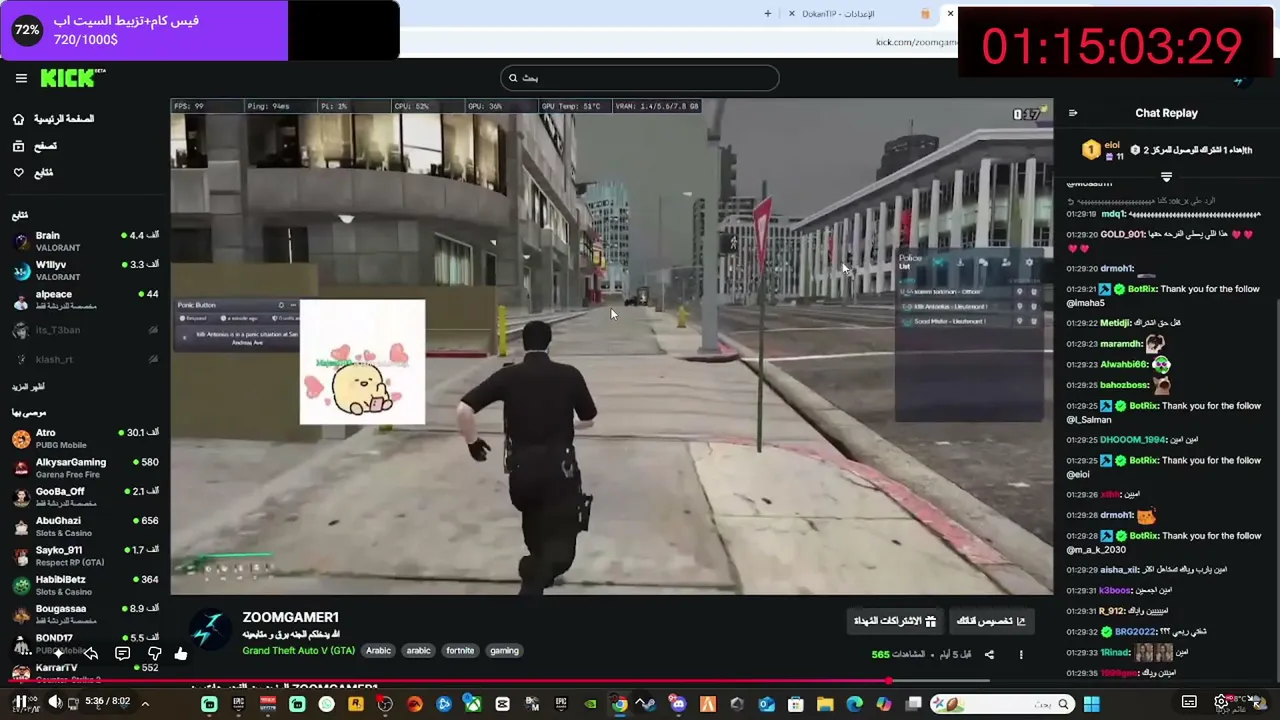Click the gift subscriptions button

(x=894, y=621)
